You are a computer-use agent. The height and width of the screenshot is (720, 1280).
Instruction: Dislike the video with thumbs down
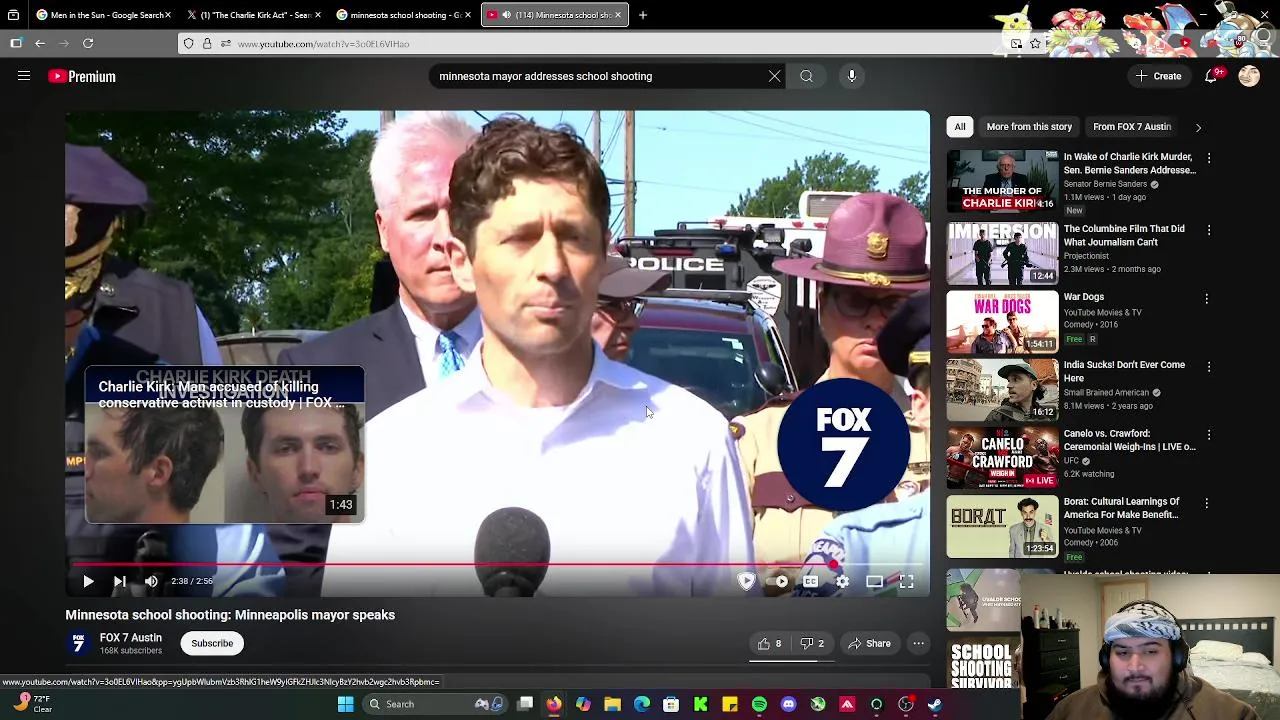(x=811, y=643)
